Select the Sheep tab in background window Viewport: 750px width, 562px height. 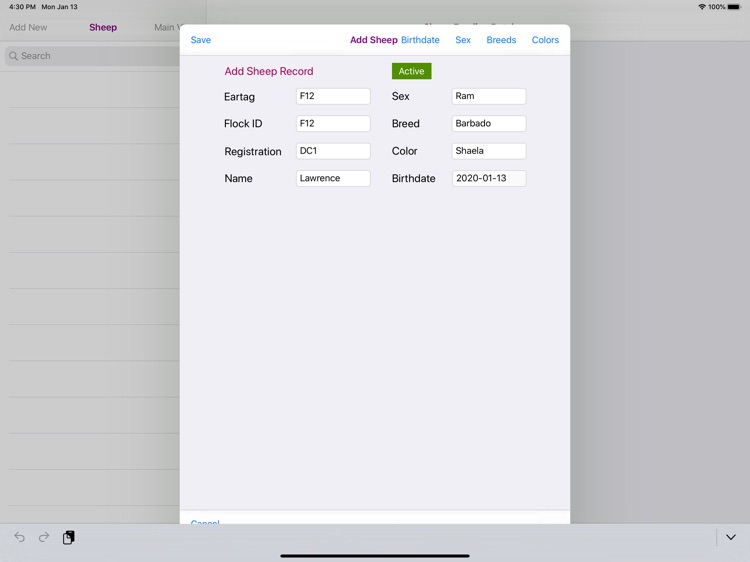(103, 27)
